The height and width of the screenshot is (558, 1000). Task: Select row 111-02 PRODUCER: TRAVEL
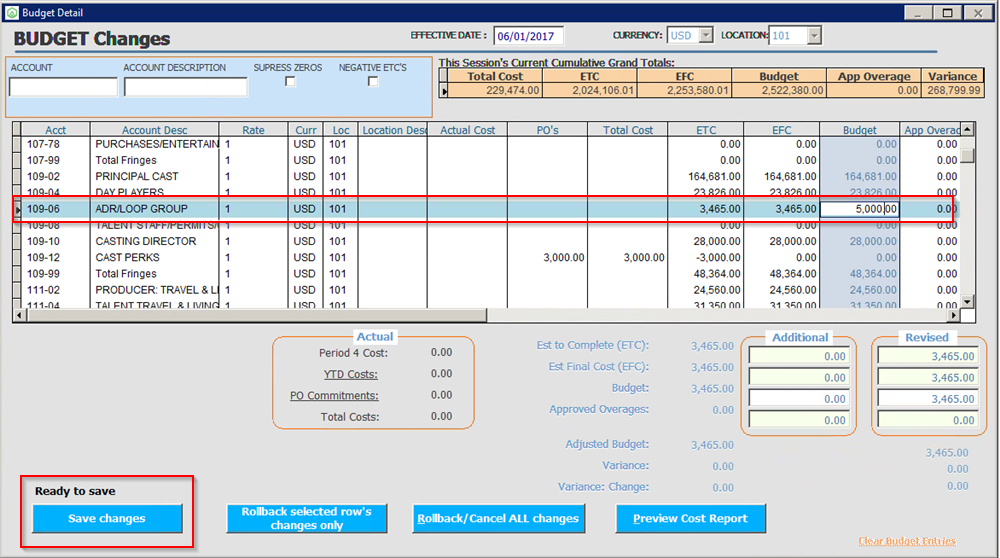(x=487, y=290)
